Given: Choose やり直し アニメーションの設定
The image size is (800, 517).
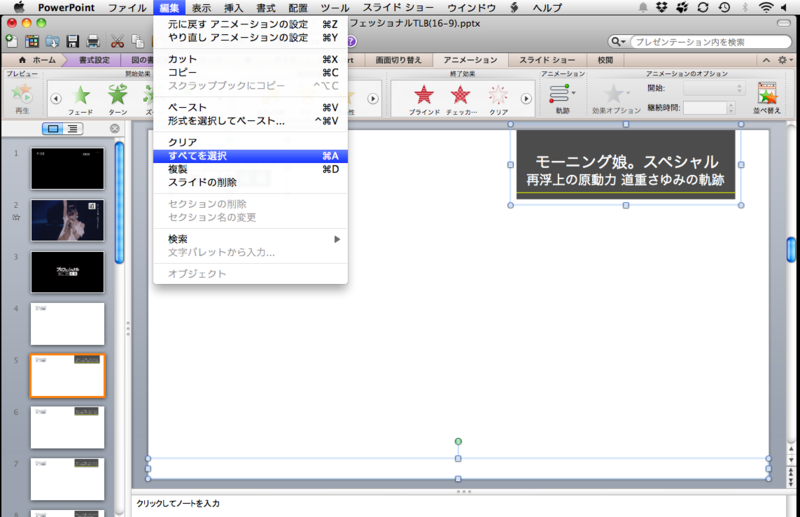Looking at the screenshot, I should (x=251, y=37).
